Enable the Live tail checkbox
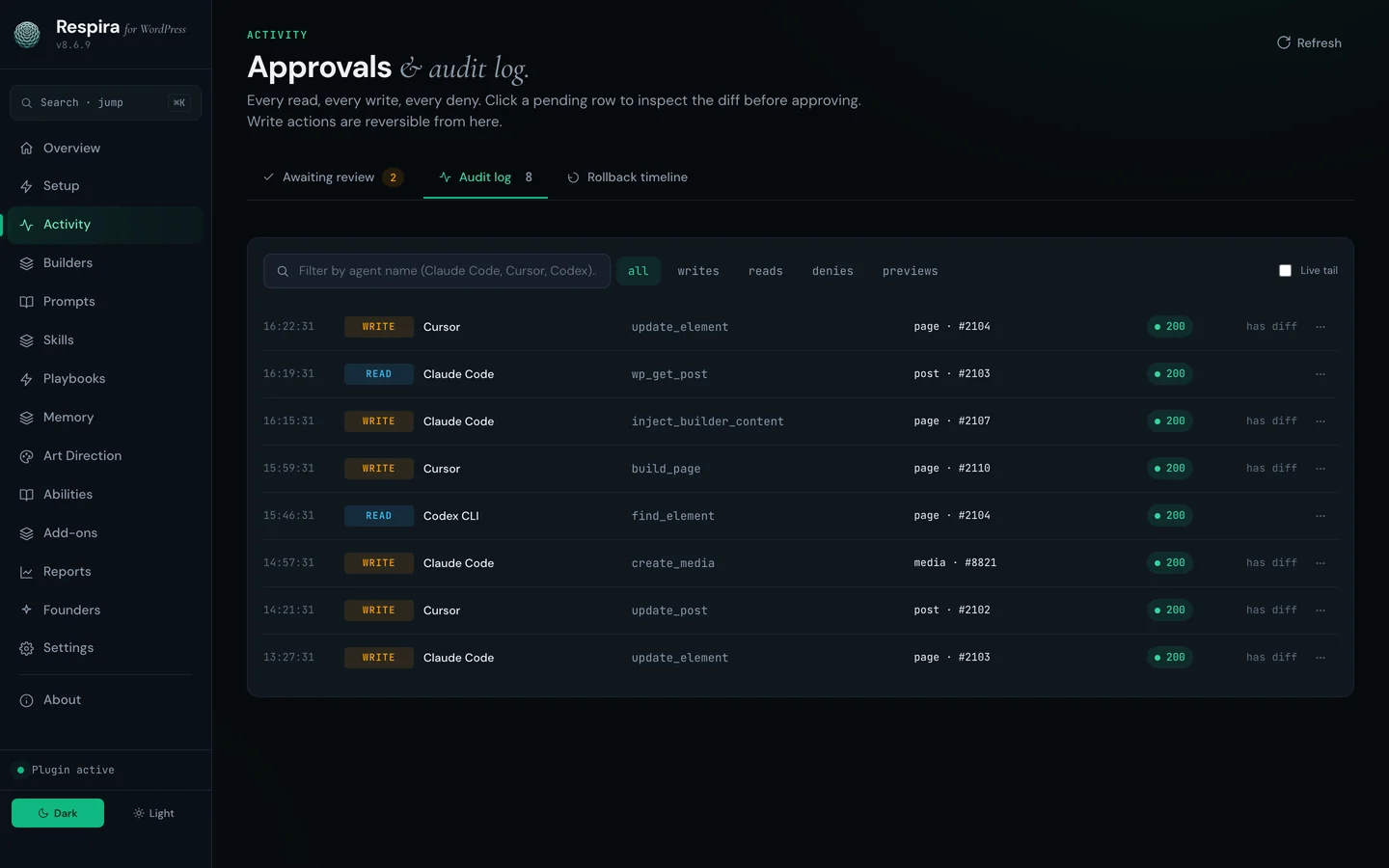The height and width of the screenshot is (868, 1389). click(x=1285, y=271)
